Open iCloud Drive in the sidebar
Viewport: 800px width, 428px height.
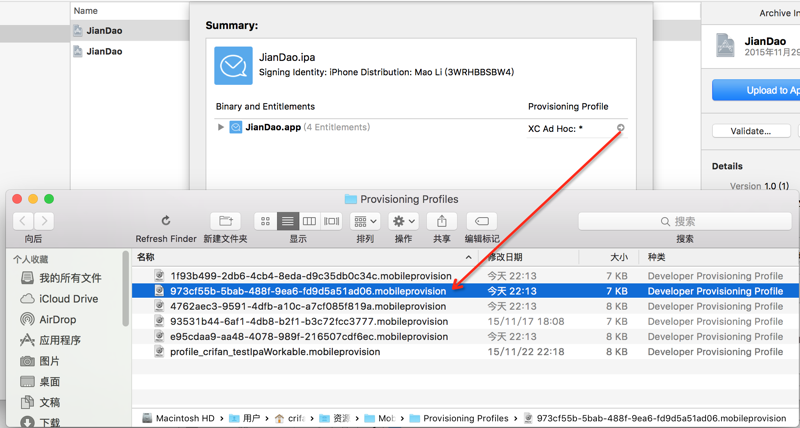click(x=59, y=299)
